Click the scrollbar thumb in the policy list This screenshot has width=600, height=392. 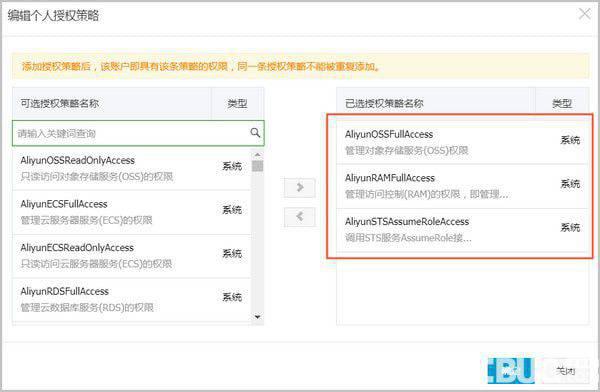[x=258, y=166]
